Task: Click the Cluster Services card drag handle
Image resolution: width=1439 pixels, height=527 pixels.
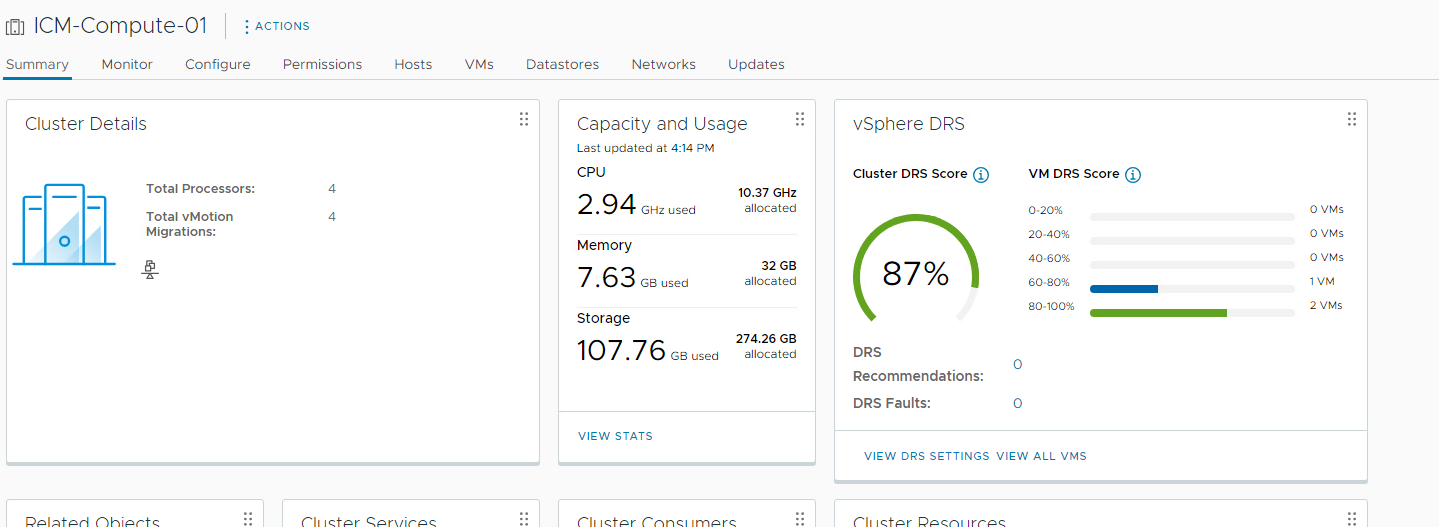Action: click(x=524, y=518)
